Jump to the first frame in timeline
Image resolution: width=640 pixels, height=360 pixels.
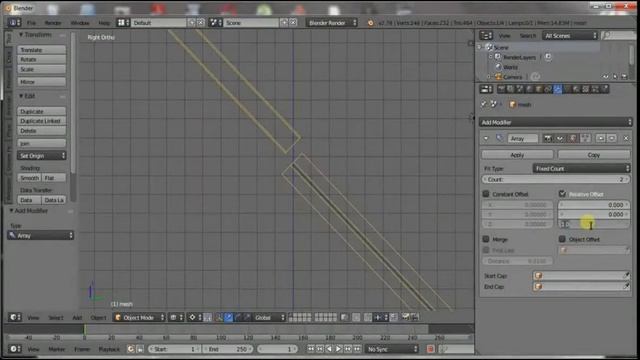pos(311,349)
